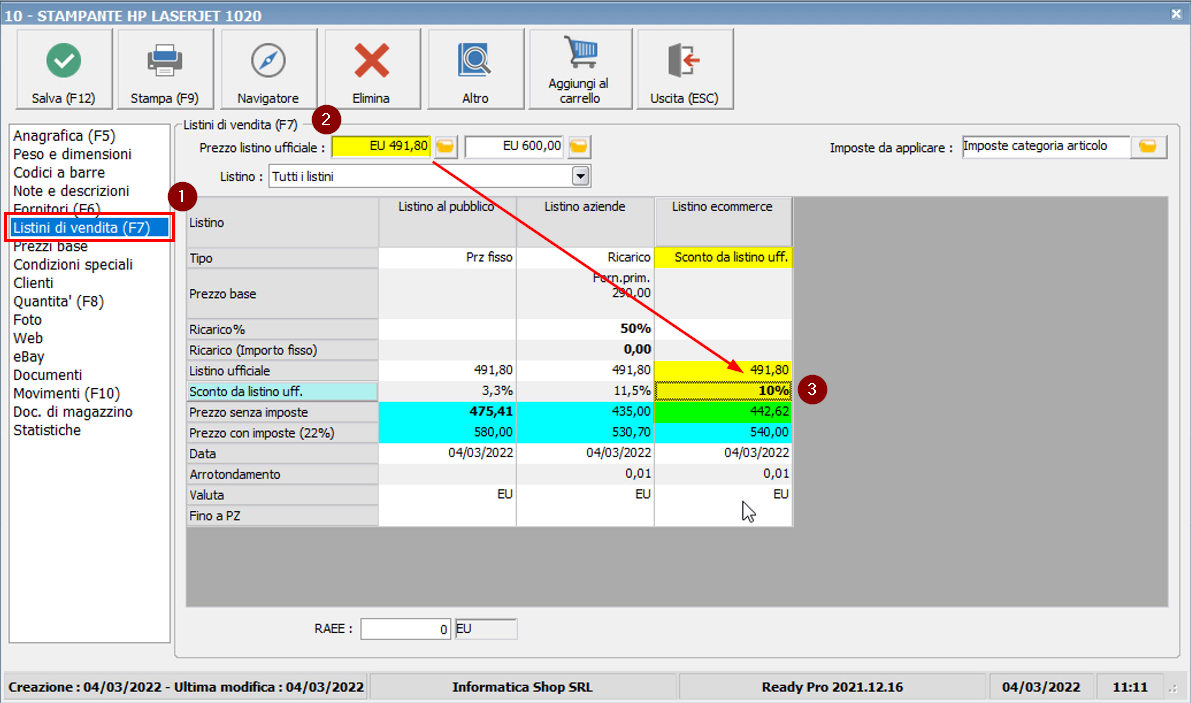The height and width of the screenshot is (703, 1191).
Task: Select the Arrotondamento row label
Action: 283,474
